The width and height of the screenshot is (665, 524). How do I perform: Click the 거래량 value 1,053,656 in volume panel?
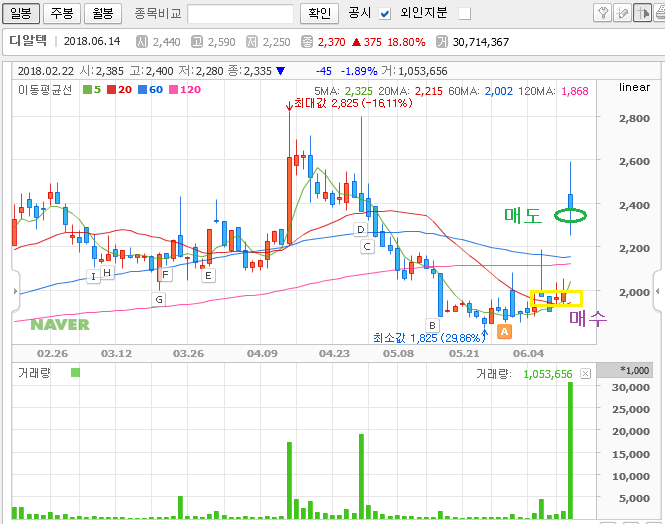pyautogui.click(x=548, y=374)
